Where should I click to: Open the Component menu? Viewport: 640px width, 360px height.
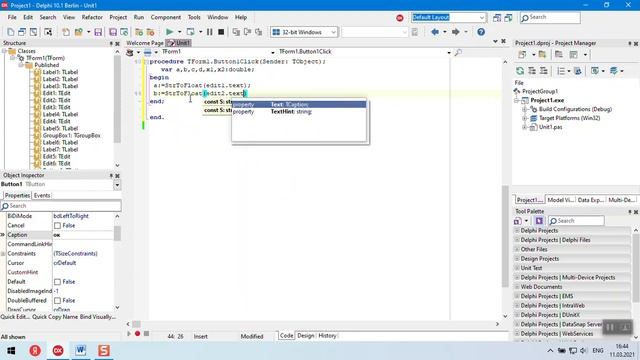click(165, 17)
